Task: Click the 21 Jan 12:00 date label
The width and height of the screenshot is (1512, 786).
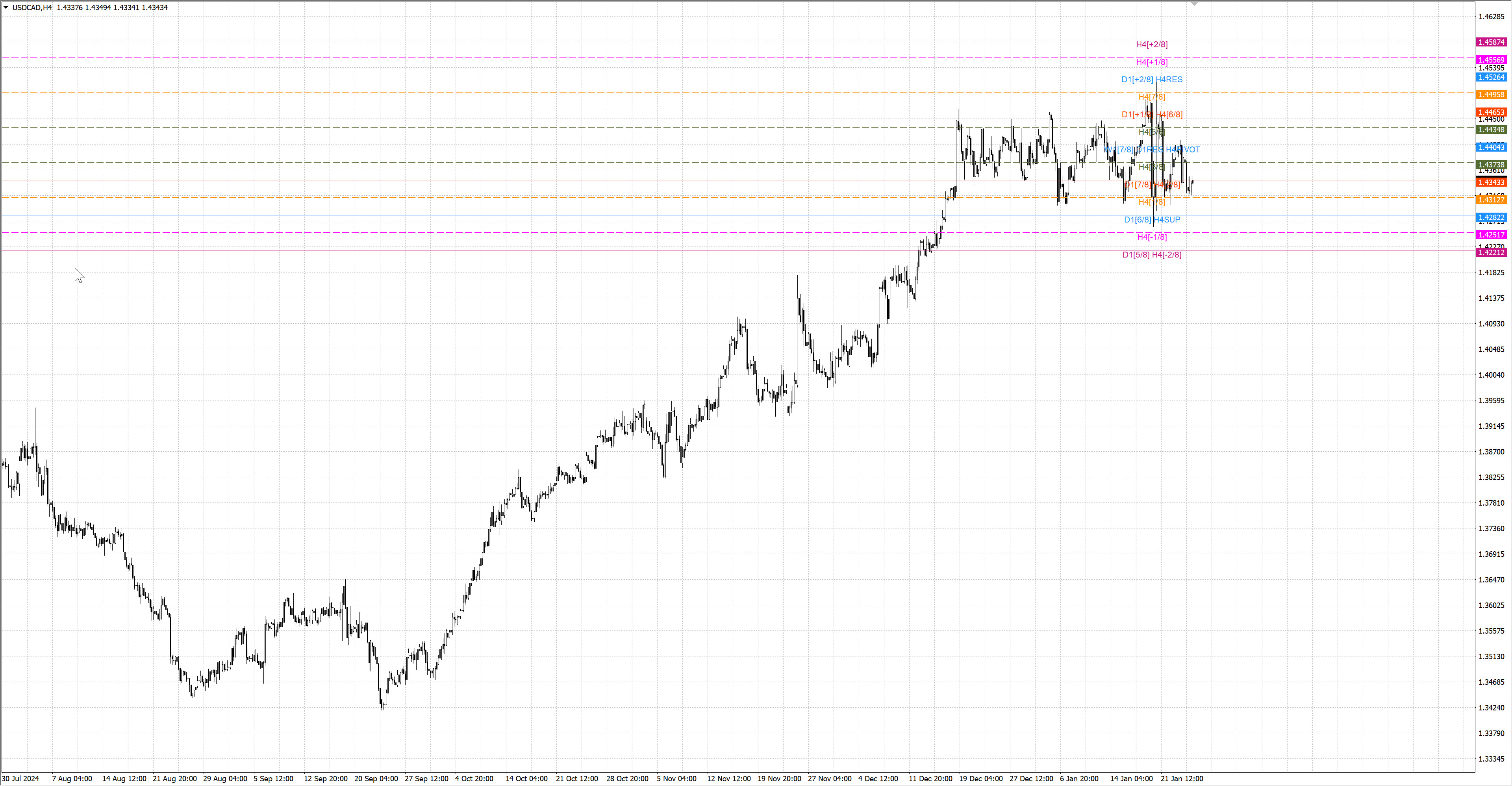Action: click(x=1182, y=779)
